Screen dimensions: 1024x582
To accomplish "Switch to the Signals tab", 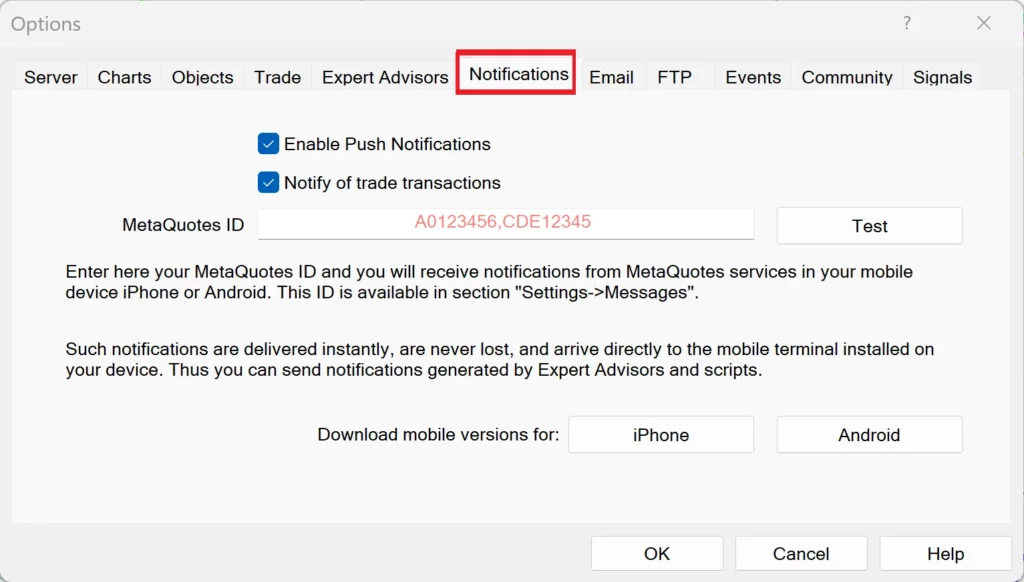I will [942, 77].
